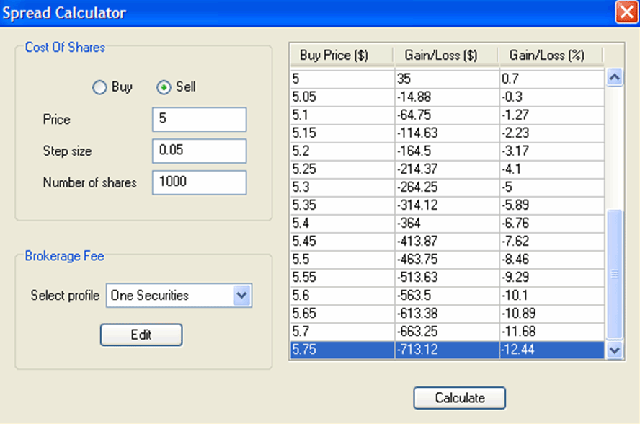The image size is (640, 424).
Task: Click the scrollbar up arrow
Action: [x=615, y=78]
